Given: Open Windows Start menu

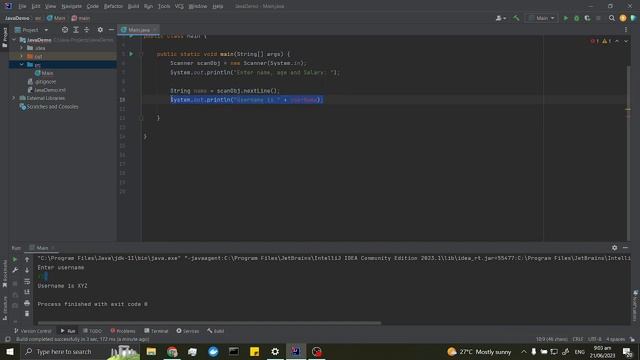Looking at the screenshot, I should click(x=10, y=351).
